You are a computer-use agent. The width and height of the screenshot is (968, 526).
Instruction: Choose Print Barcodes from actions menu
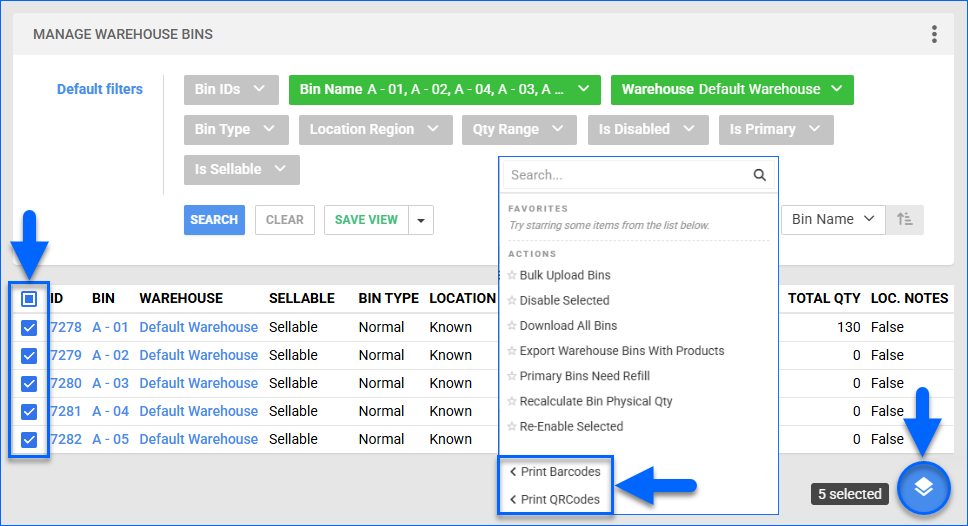[x=559, y=472]
